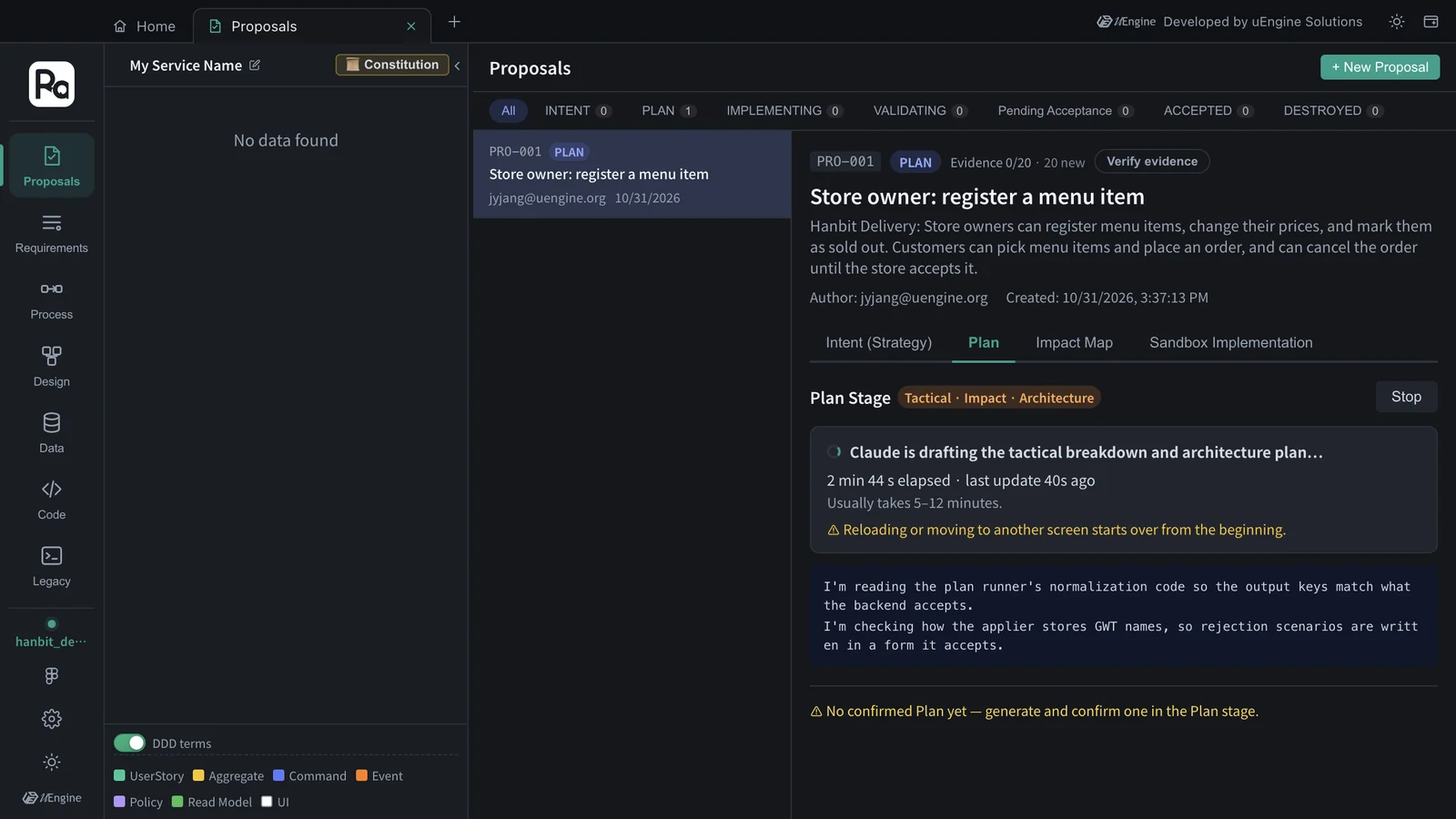
Task: Stop the plan drafting
Action: (x=1406, y=397)
